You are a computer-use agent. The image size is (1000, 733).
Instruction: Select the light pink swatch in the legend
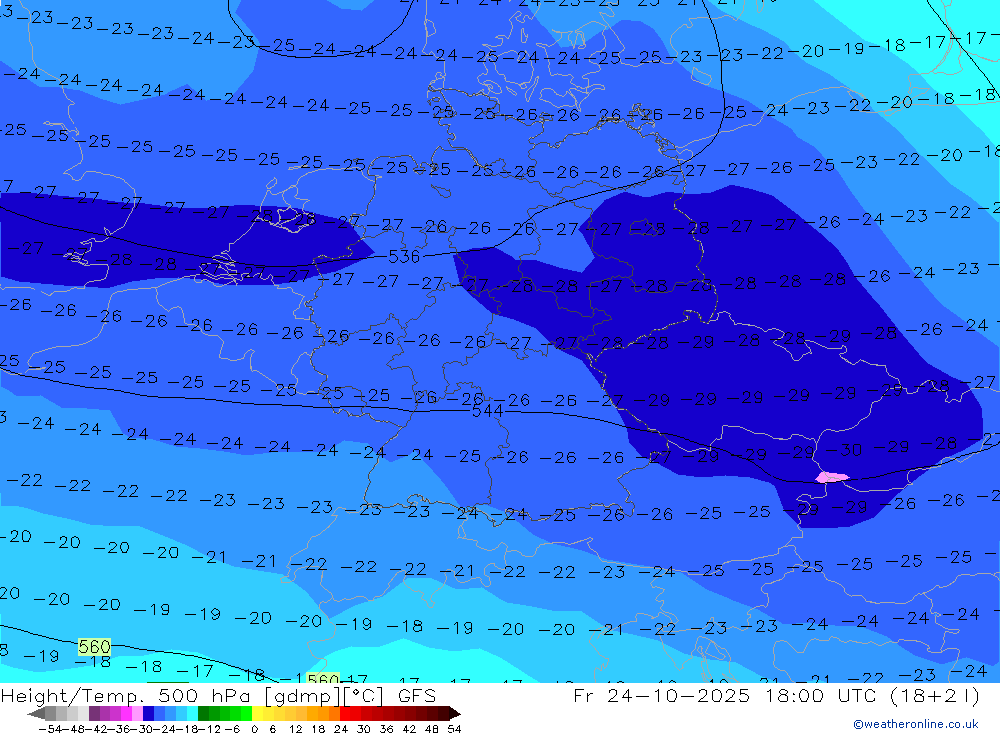tap(137, 713)
